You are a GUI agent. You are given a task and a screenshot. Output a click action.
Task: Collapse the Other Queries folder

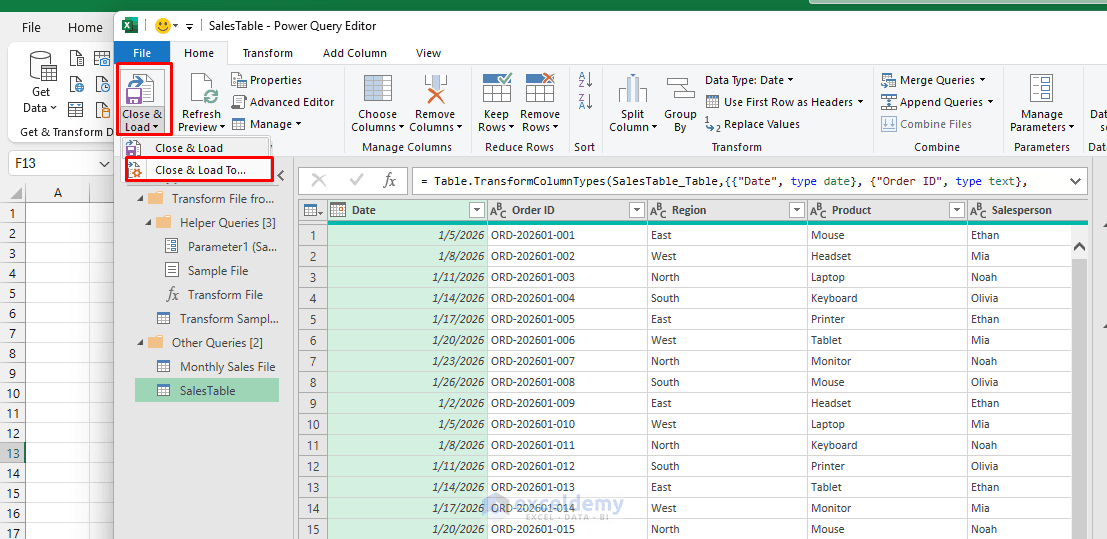(x=140, y=343)
